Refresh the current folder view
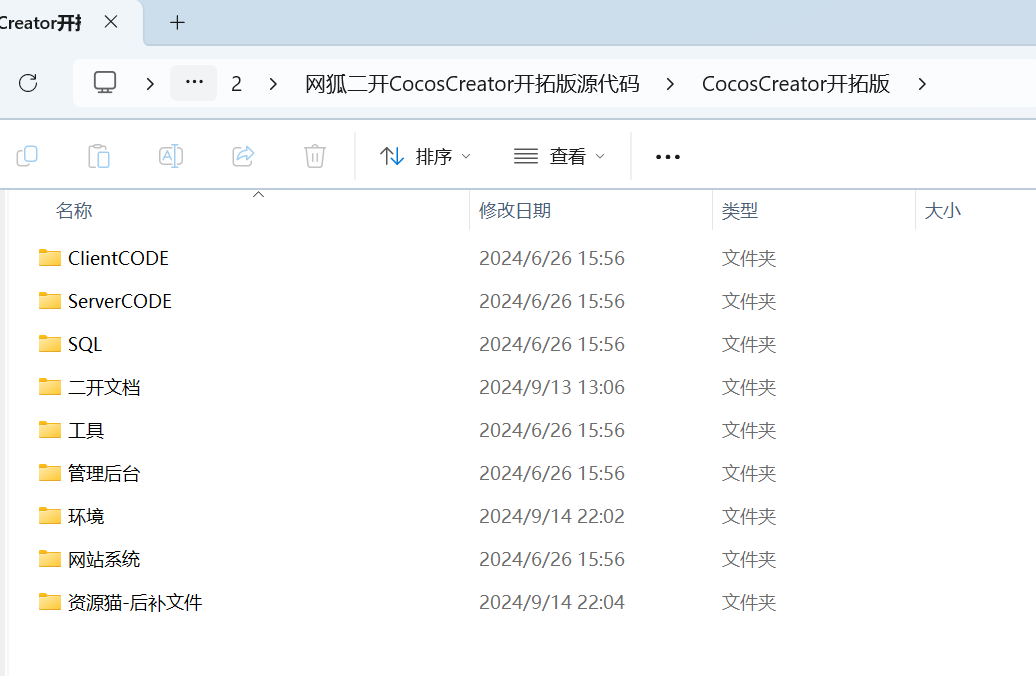This screenshot has width=1036, height=676. [28, 83]
